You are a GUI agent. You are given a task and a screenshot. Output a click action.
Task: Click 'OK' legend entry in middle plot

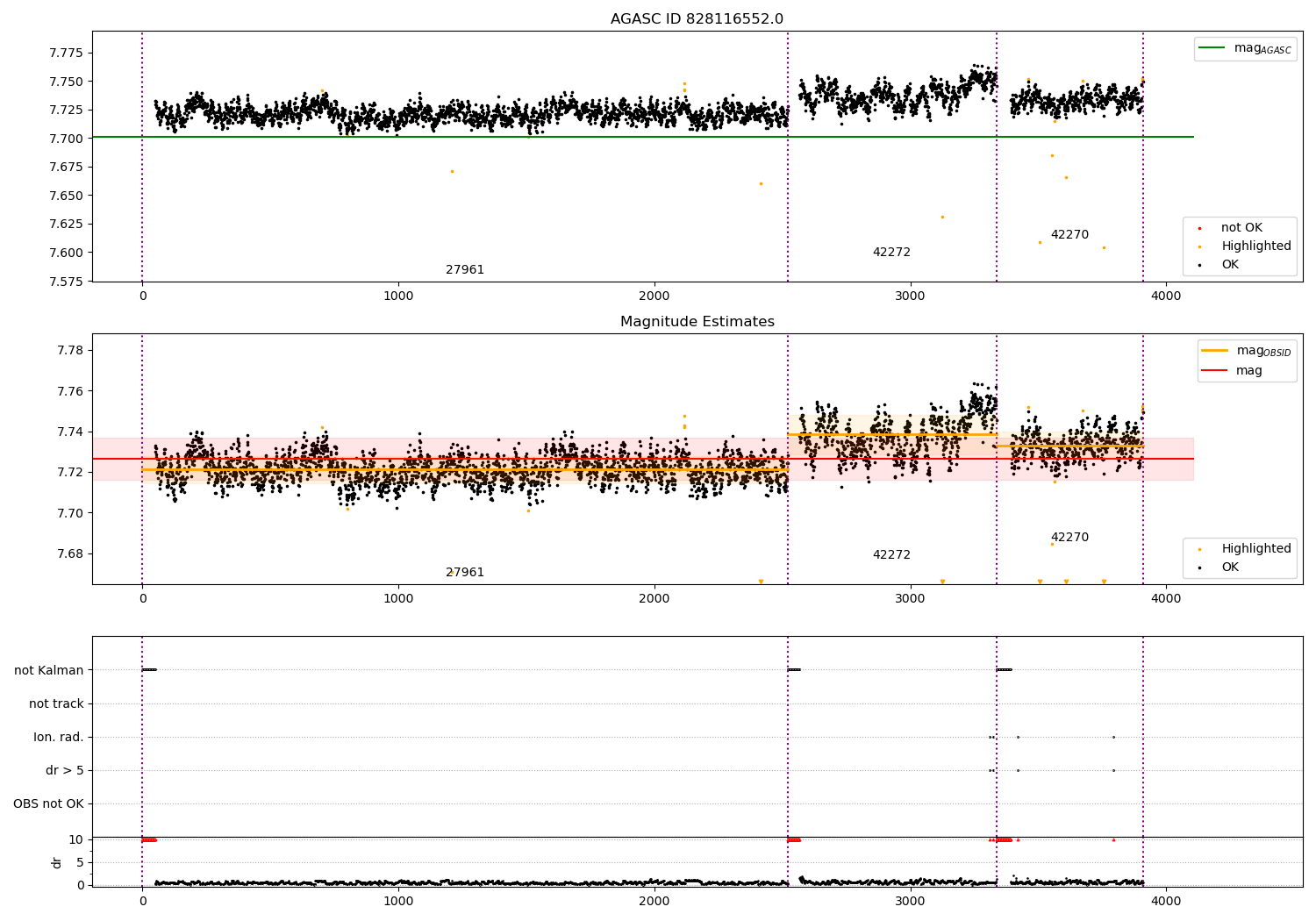[x=1230, y=568]
